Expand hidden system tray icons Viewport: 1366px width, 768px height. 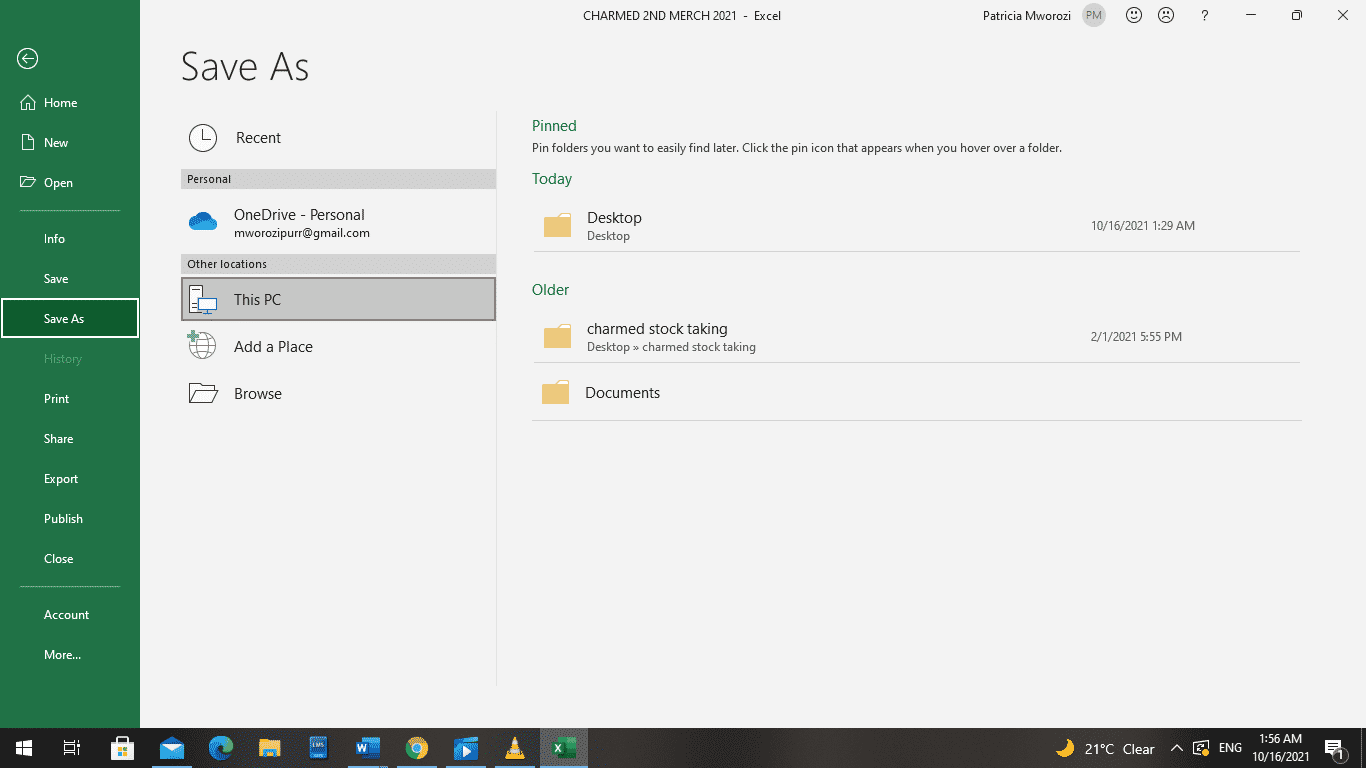click(1177, 747)
